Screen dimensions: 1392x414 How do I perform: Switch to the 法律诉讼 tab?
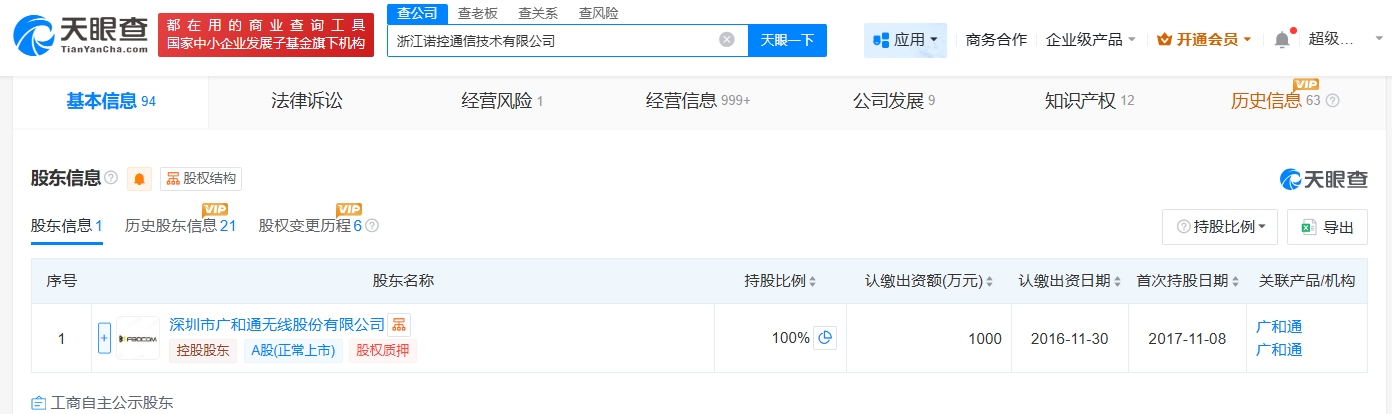(x=307, y=101)
